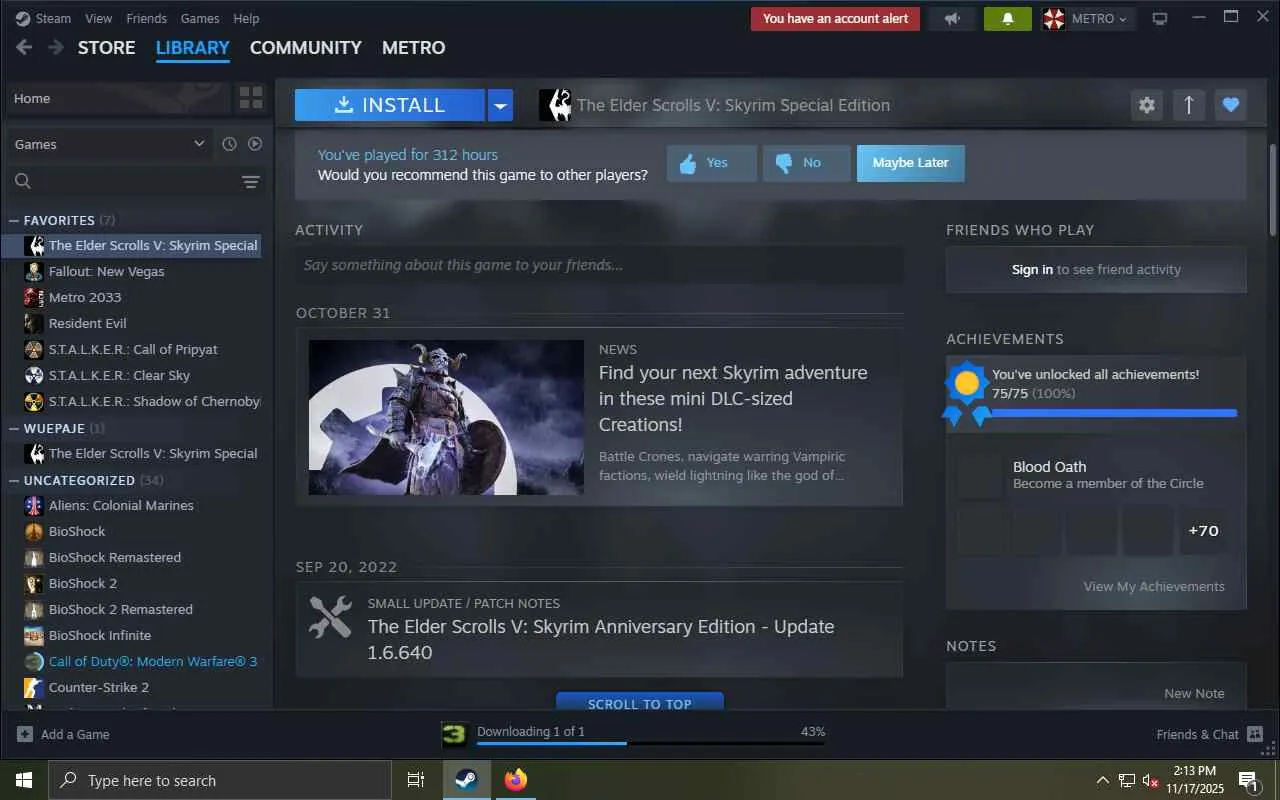
Task: Open the Skyrim news article thumbnail
Action: coord(446,417)
